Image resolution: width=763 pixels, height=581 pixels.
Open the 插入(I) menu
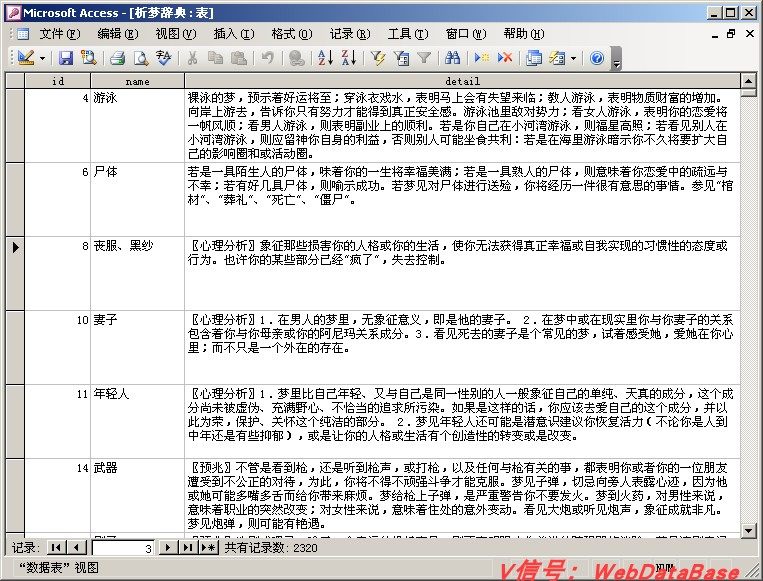point(234,34)
